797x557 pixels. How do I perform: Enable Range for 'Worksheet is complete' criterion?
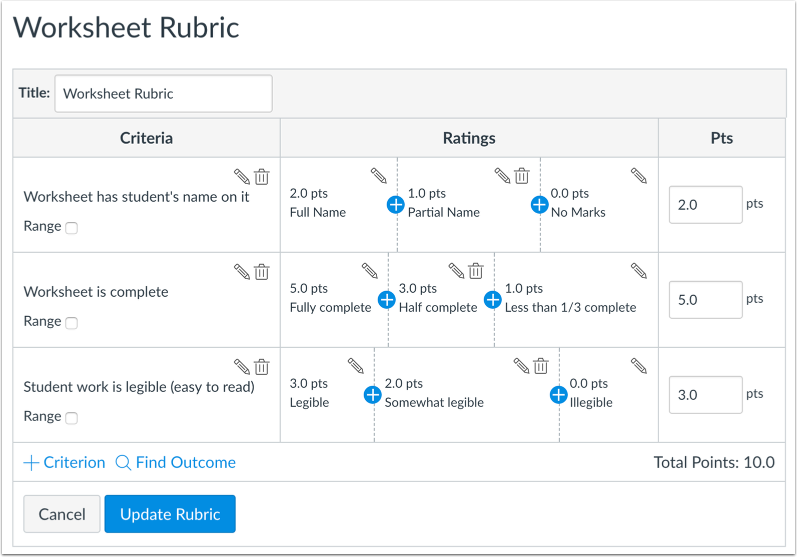pyautogui.click(x=72, y=323)
